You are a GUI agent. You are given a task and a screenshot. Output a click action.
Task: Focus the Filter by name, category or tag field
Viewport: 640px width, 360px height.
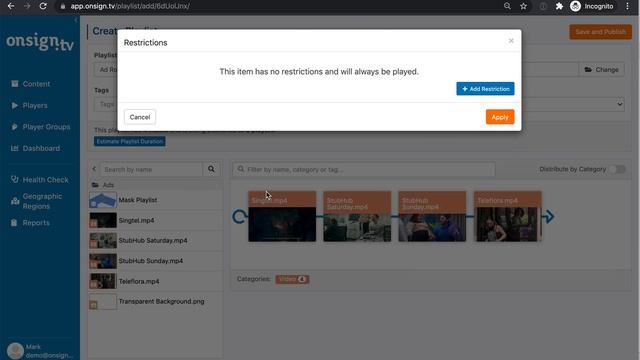(364, 169)
